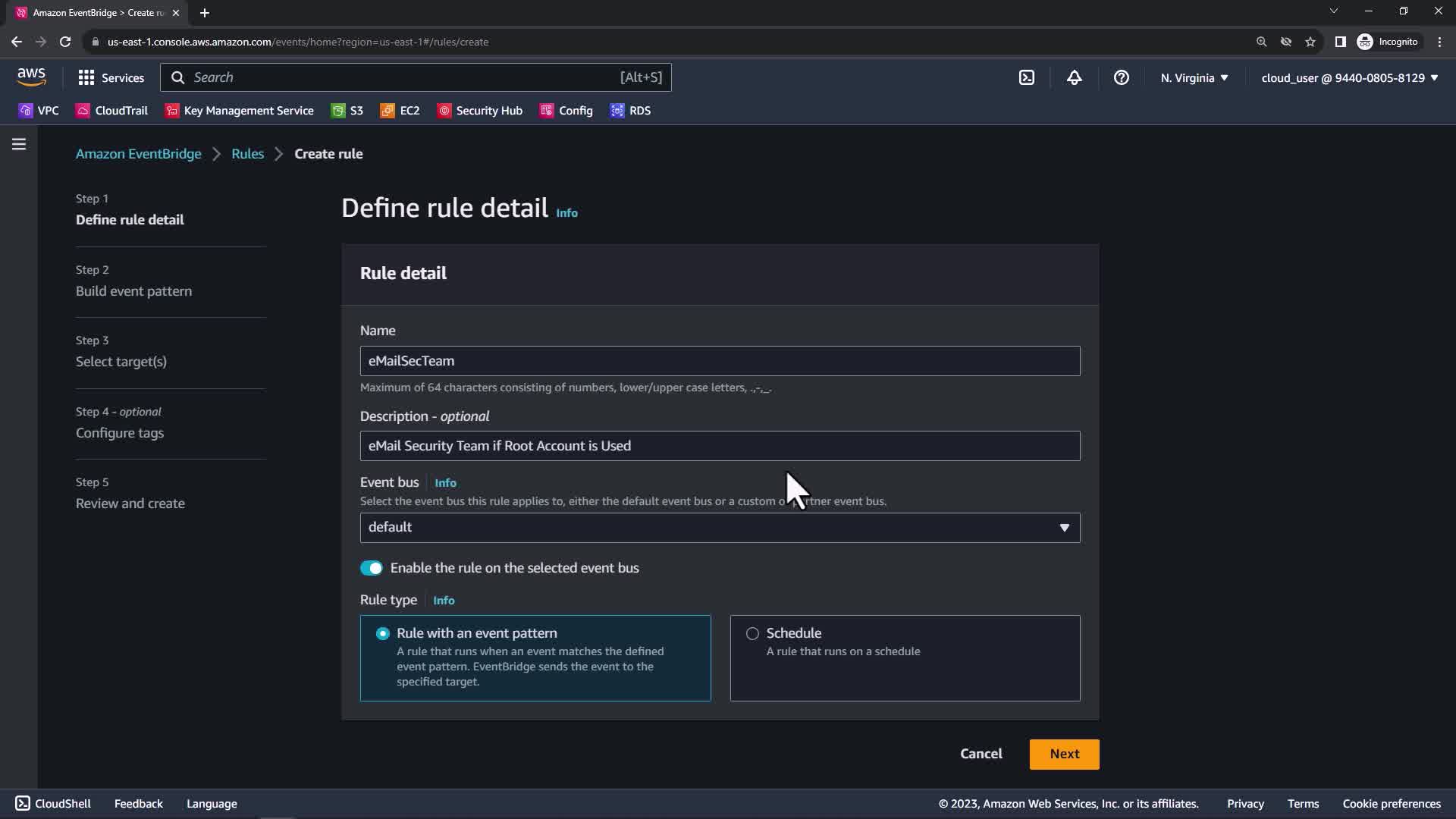Select Rule with an event pattern radio
Screen dimensions: 1456x819
tap(383, 633)
